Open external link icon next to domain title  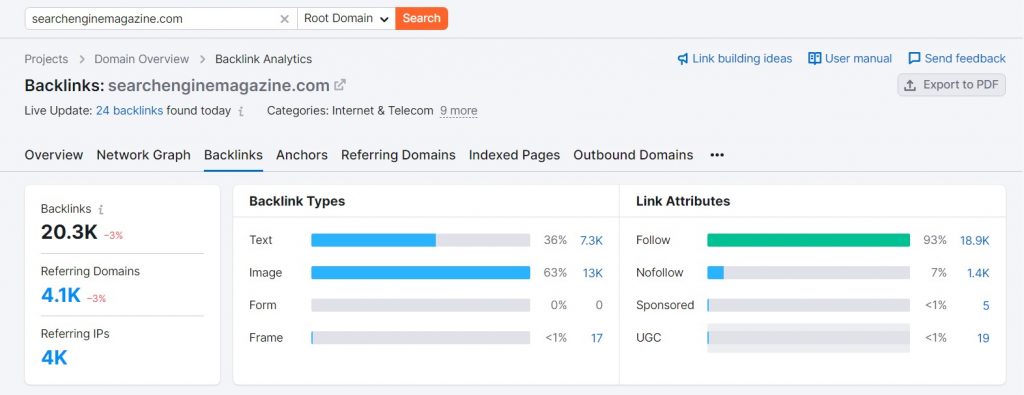point(340,85)
